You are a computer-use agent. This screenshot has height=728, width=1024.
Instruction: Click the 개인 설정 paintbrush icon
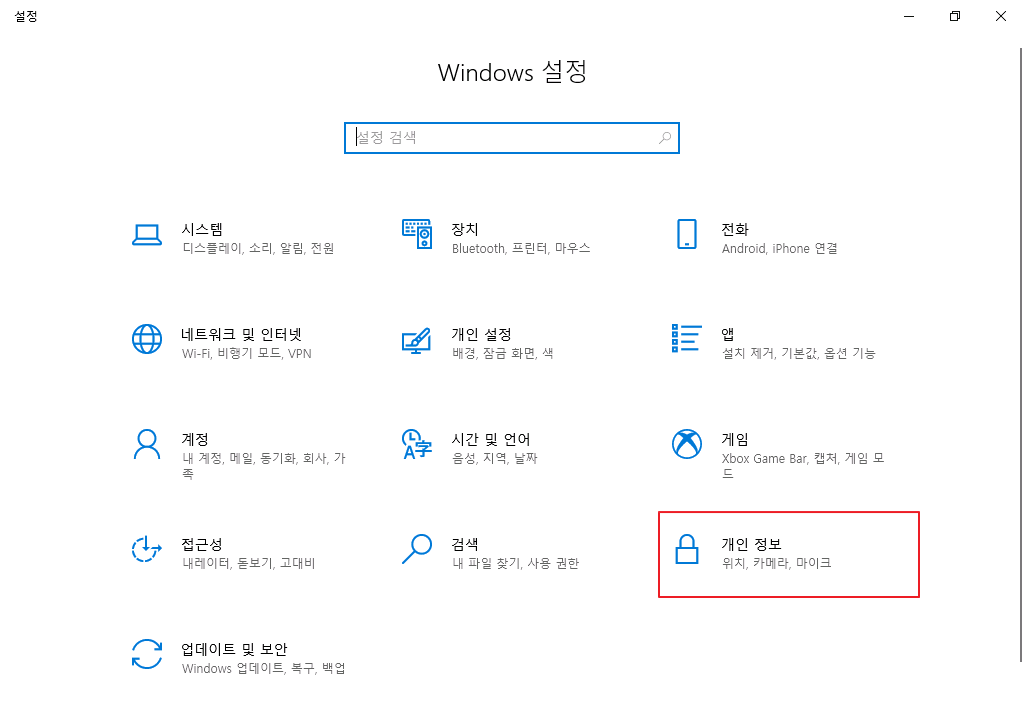417,340
